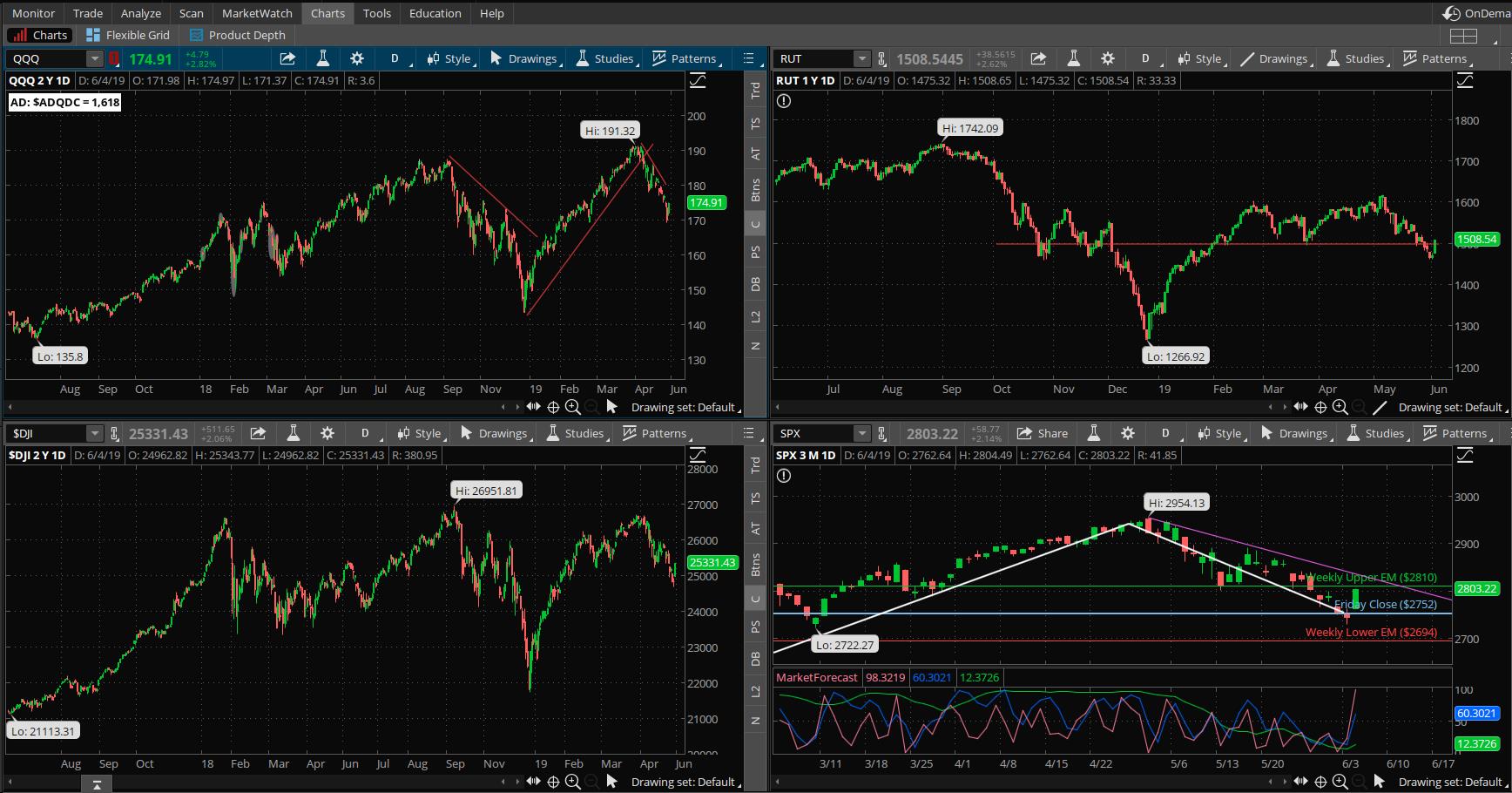The width and height of the screenshot is (1512, 793).
Task: Select crosshair tool below the QQQ chart
Action: click(552, 407)
